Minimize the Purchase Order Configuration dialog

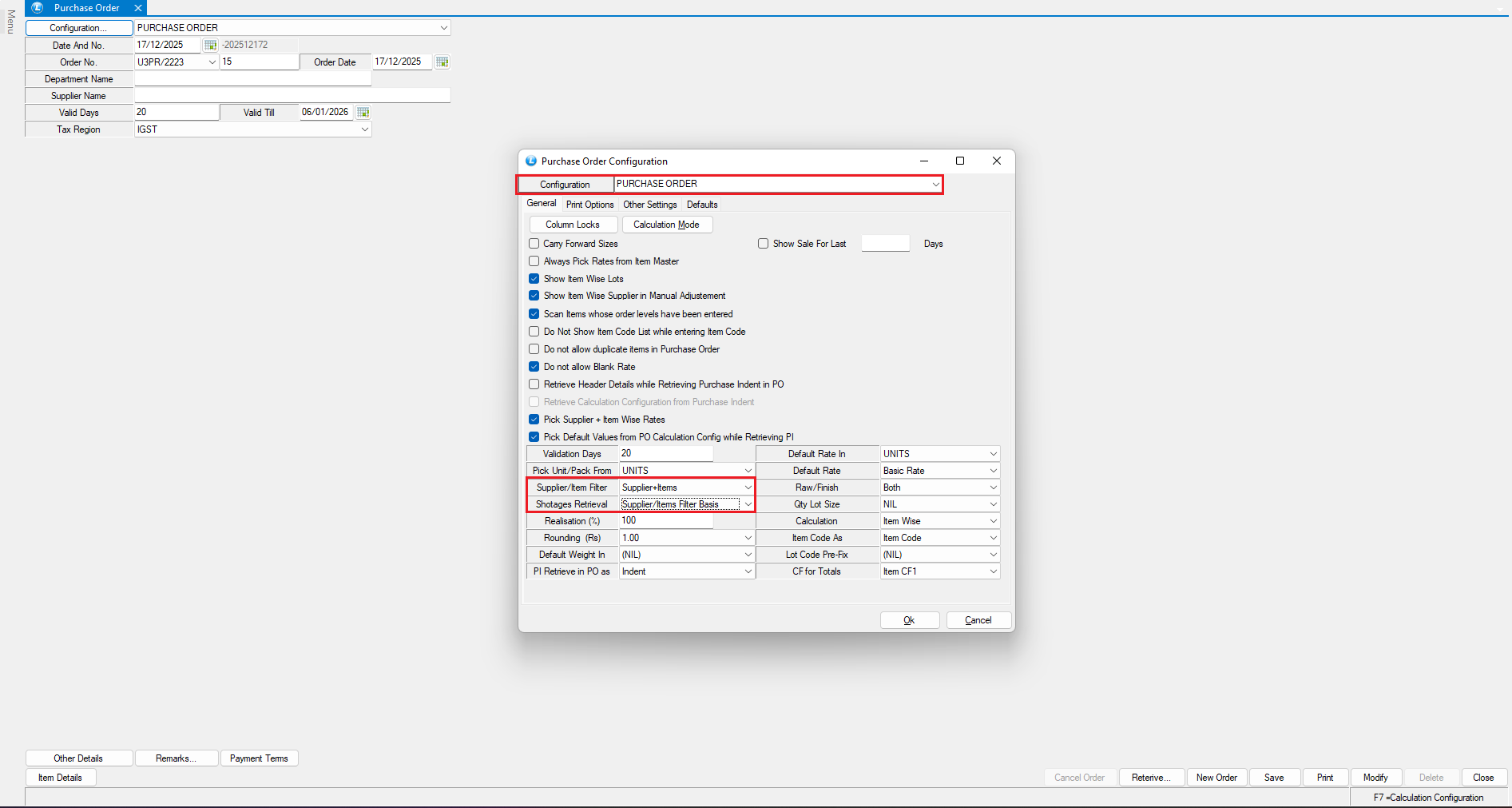click(x=924, y=161)
